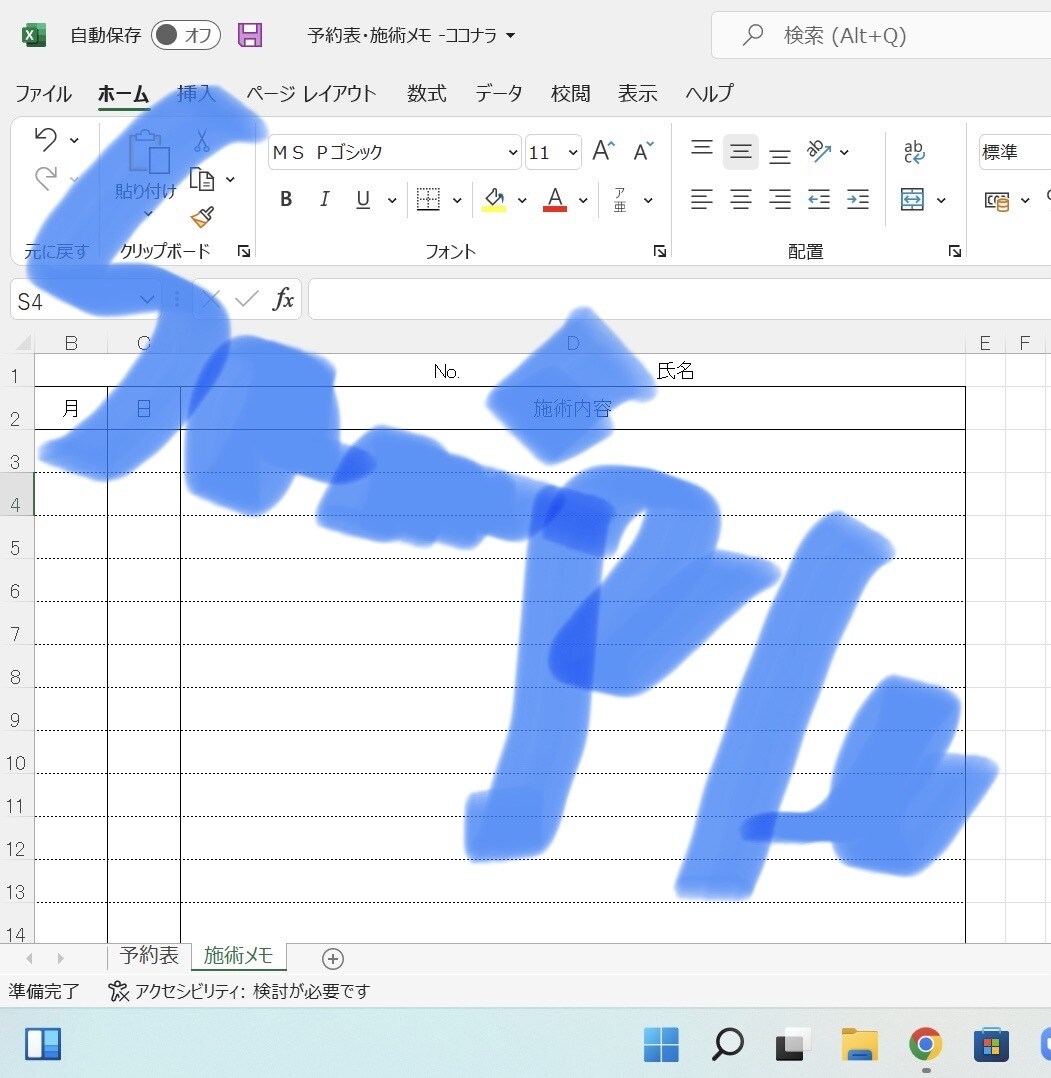Open the 数式 ribbon tab
The width and height of the screenshot is (1051, 1078).
tap(426, 94)
